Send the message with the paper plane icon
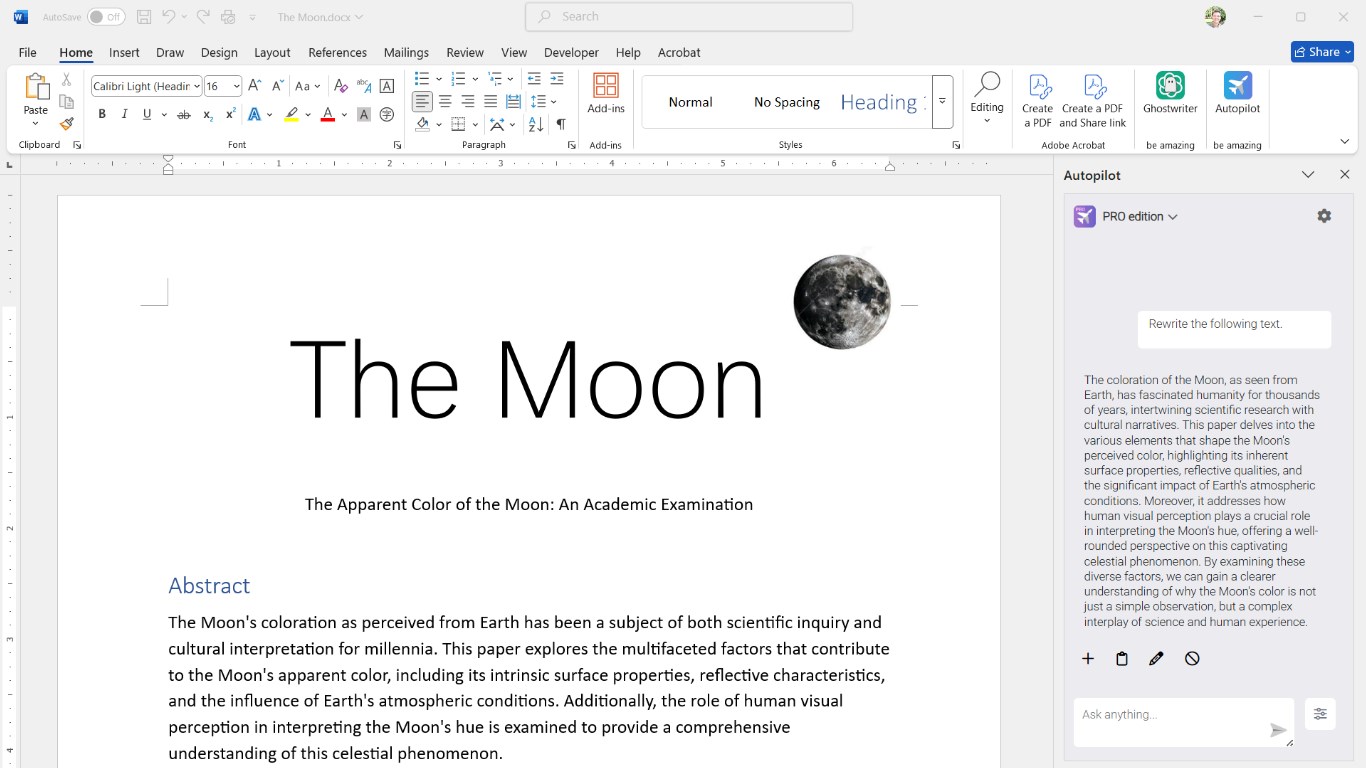 (x=1278, y=731)
